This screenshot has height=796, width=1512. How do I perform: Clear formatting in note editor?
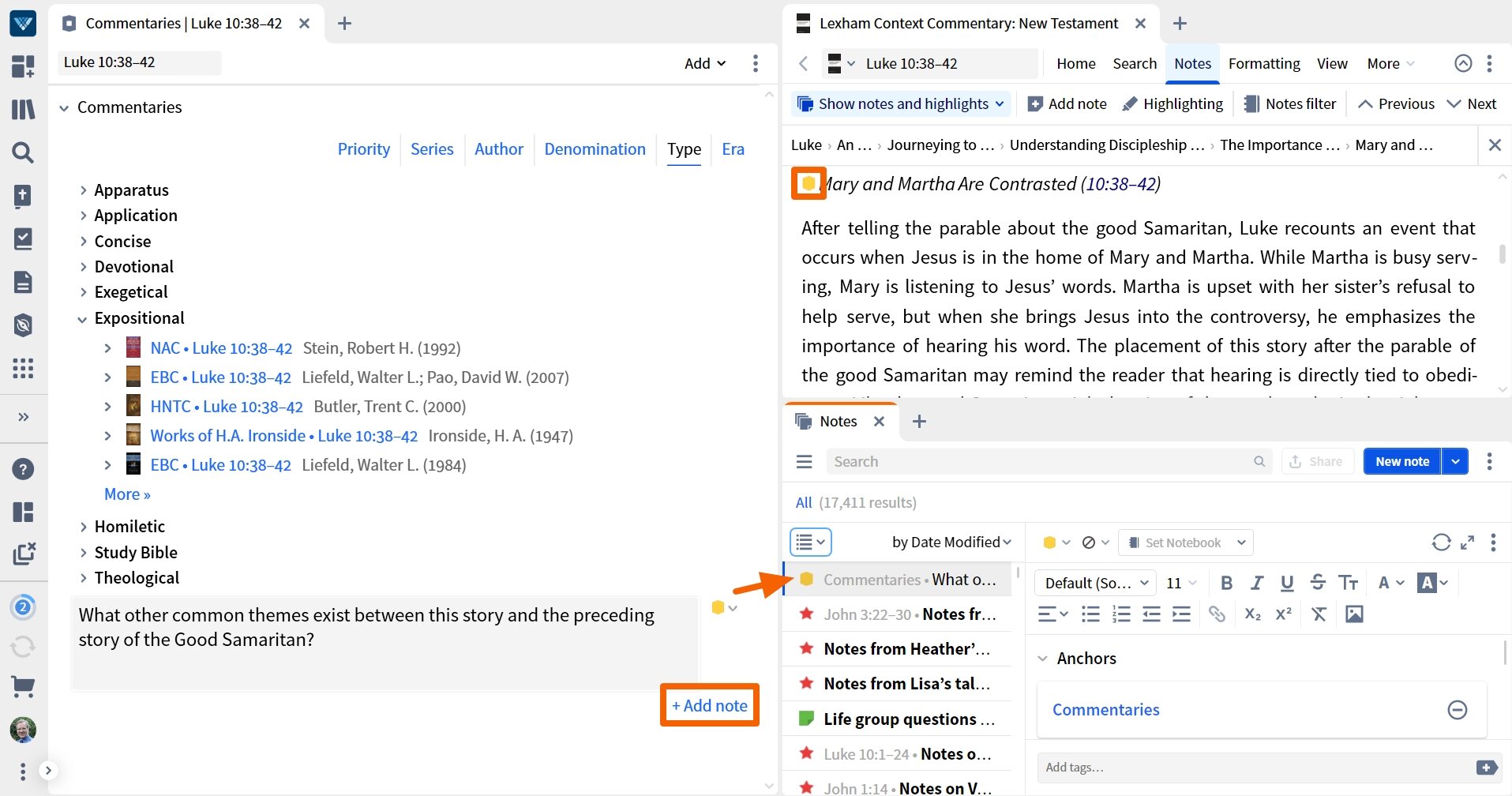click(x=1319, y=614)
